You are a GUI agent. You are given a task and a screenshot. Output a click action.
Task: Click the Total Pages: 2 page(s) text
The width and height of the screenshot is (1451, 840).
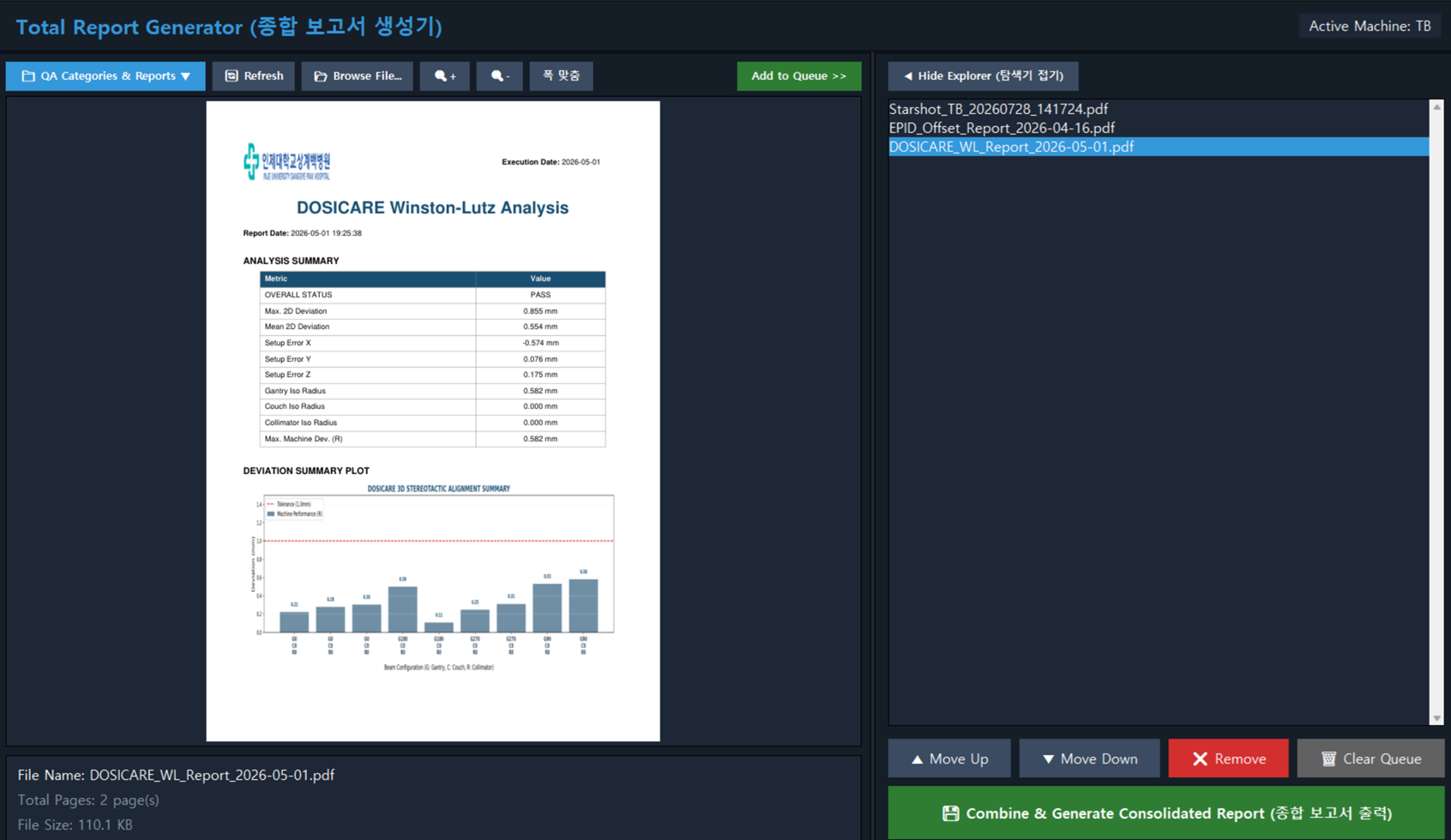pyautogui.click(x=88, y=800)
